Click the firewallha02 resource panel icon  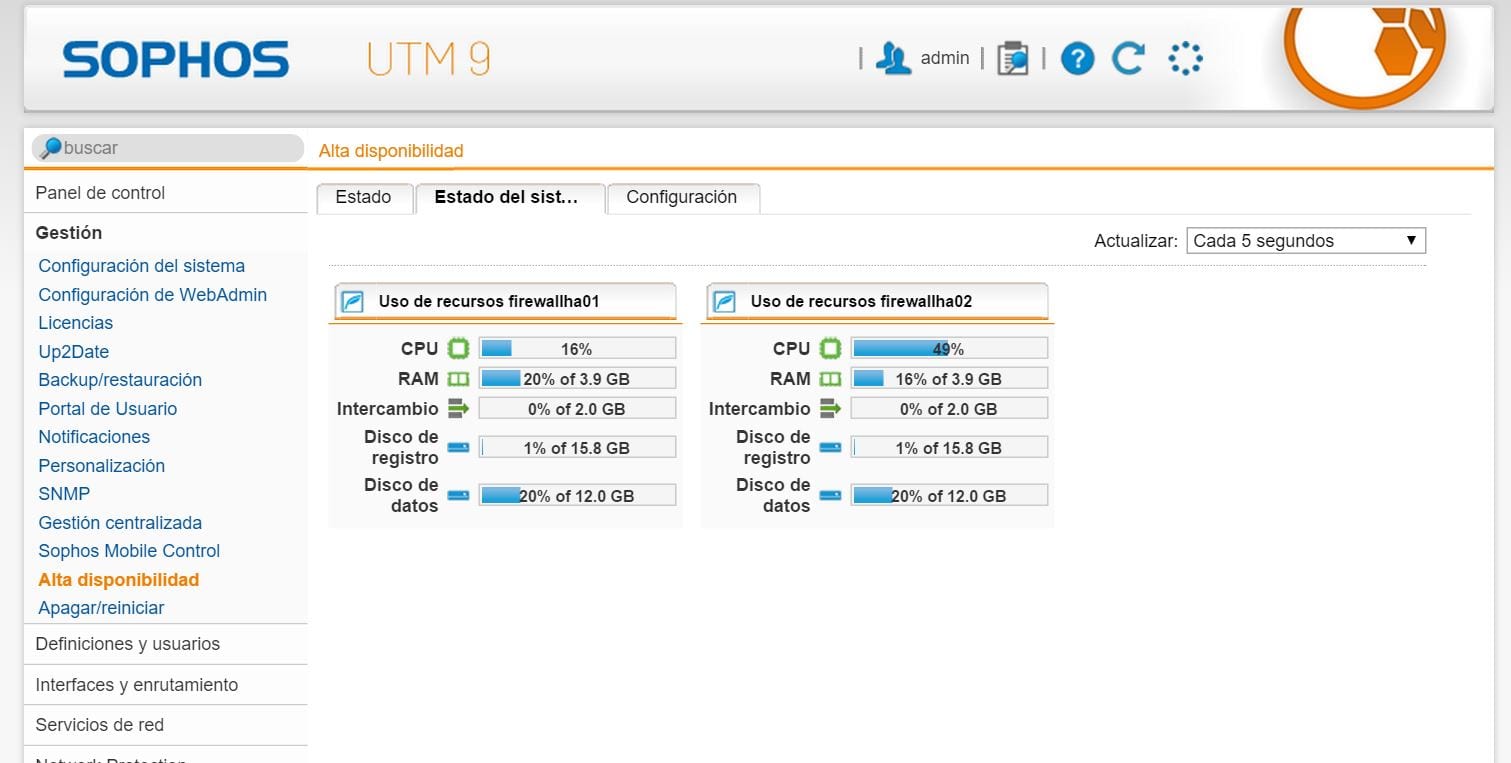[x=725, y=302]
